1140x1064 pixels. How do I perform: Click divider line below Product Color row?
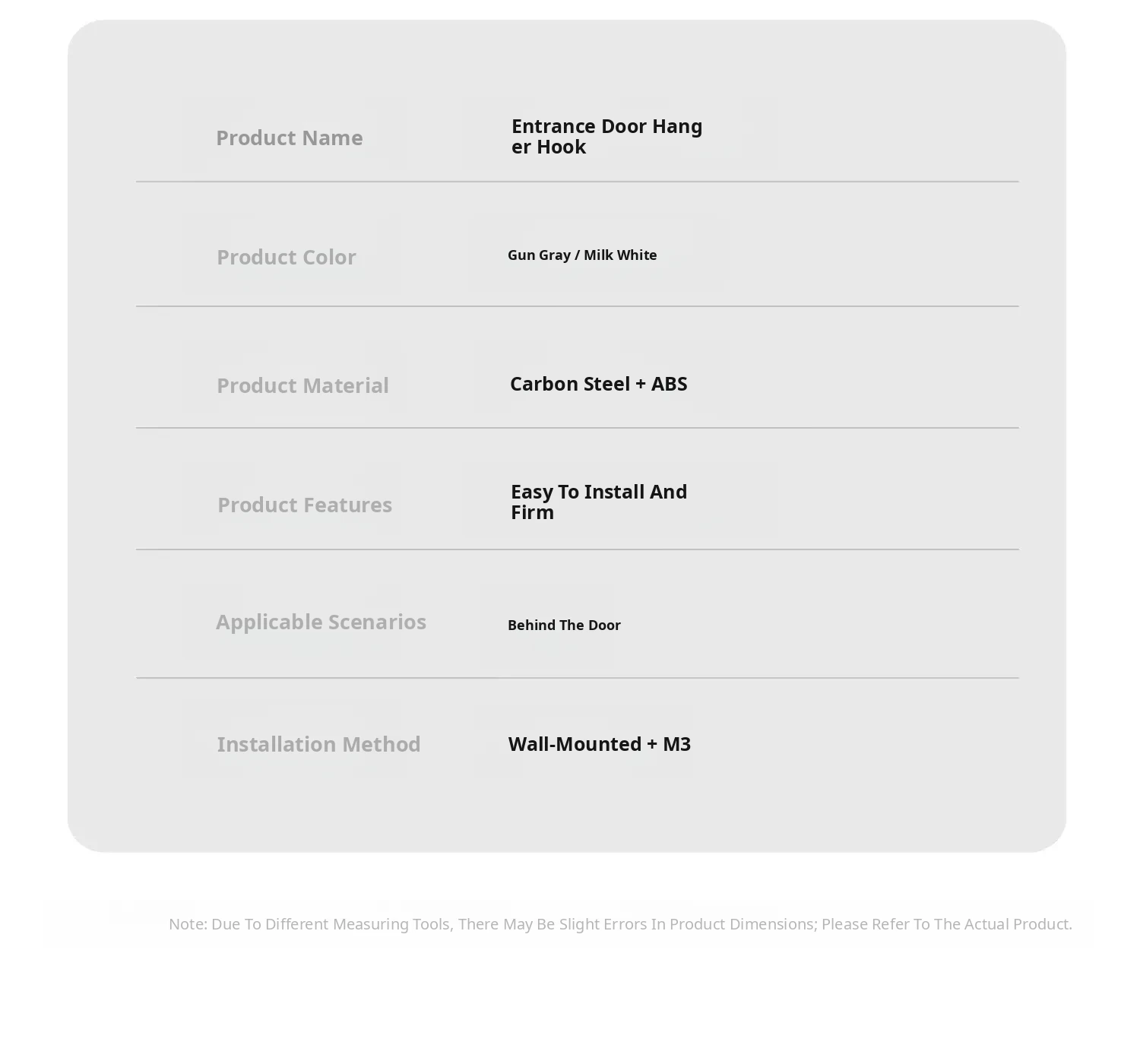tap(578, 306)
